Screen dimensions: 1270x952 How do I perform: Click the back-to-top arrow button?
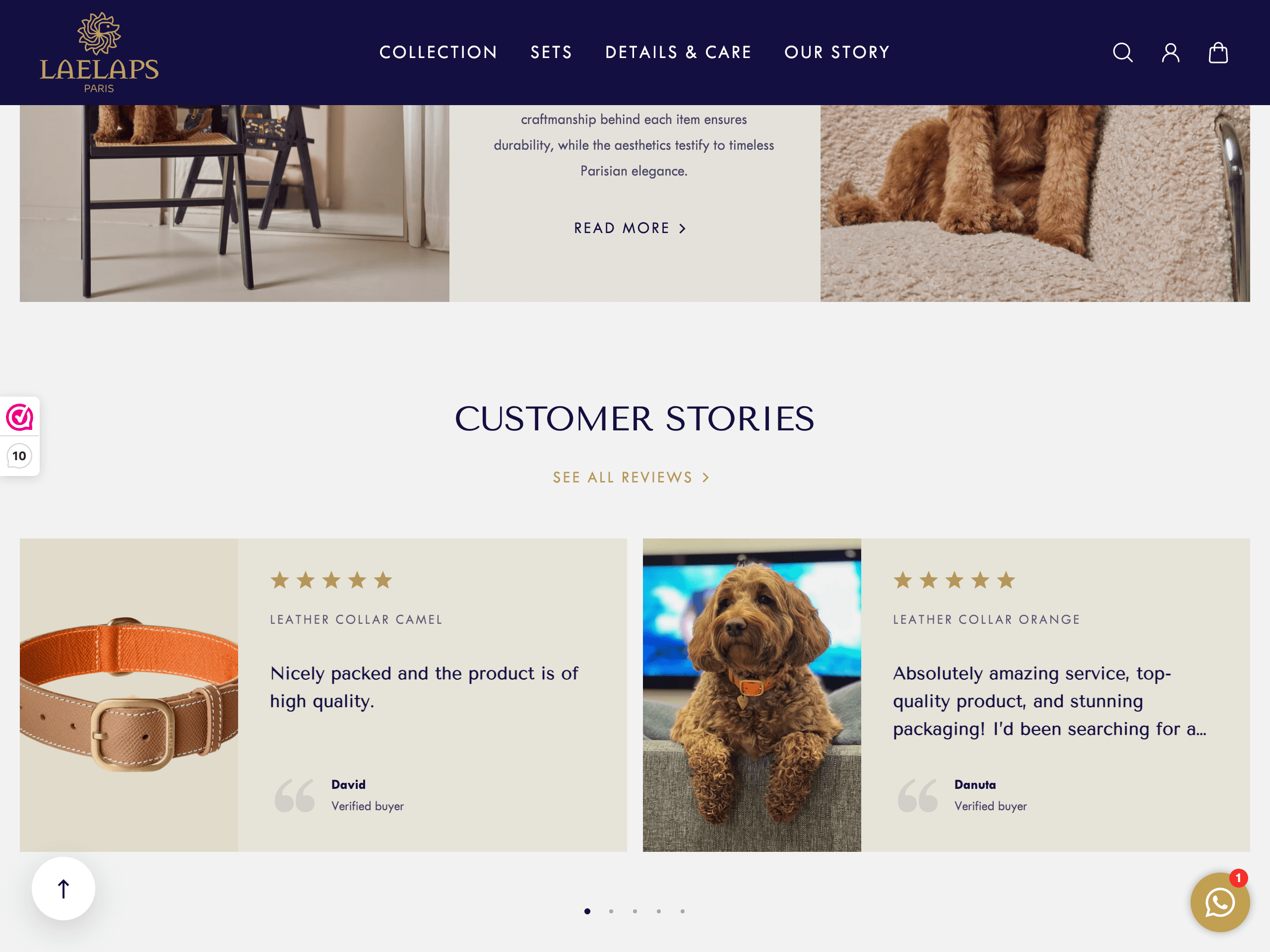point(63,889)
